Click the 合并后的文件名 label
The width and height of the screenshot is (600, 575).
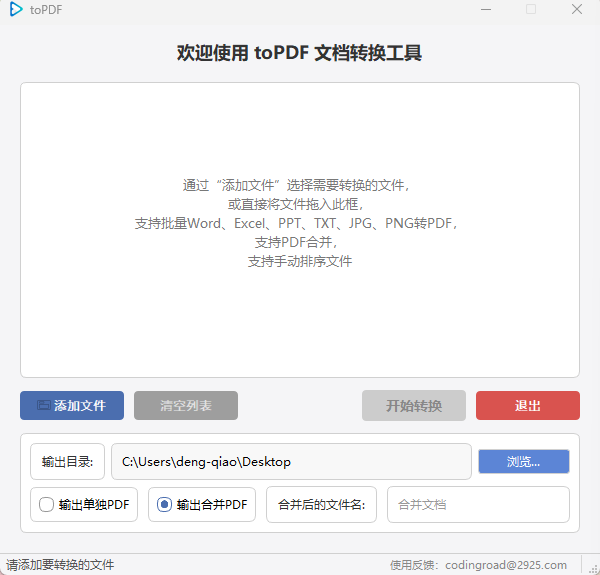(x=321, y=505)
